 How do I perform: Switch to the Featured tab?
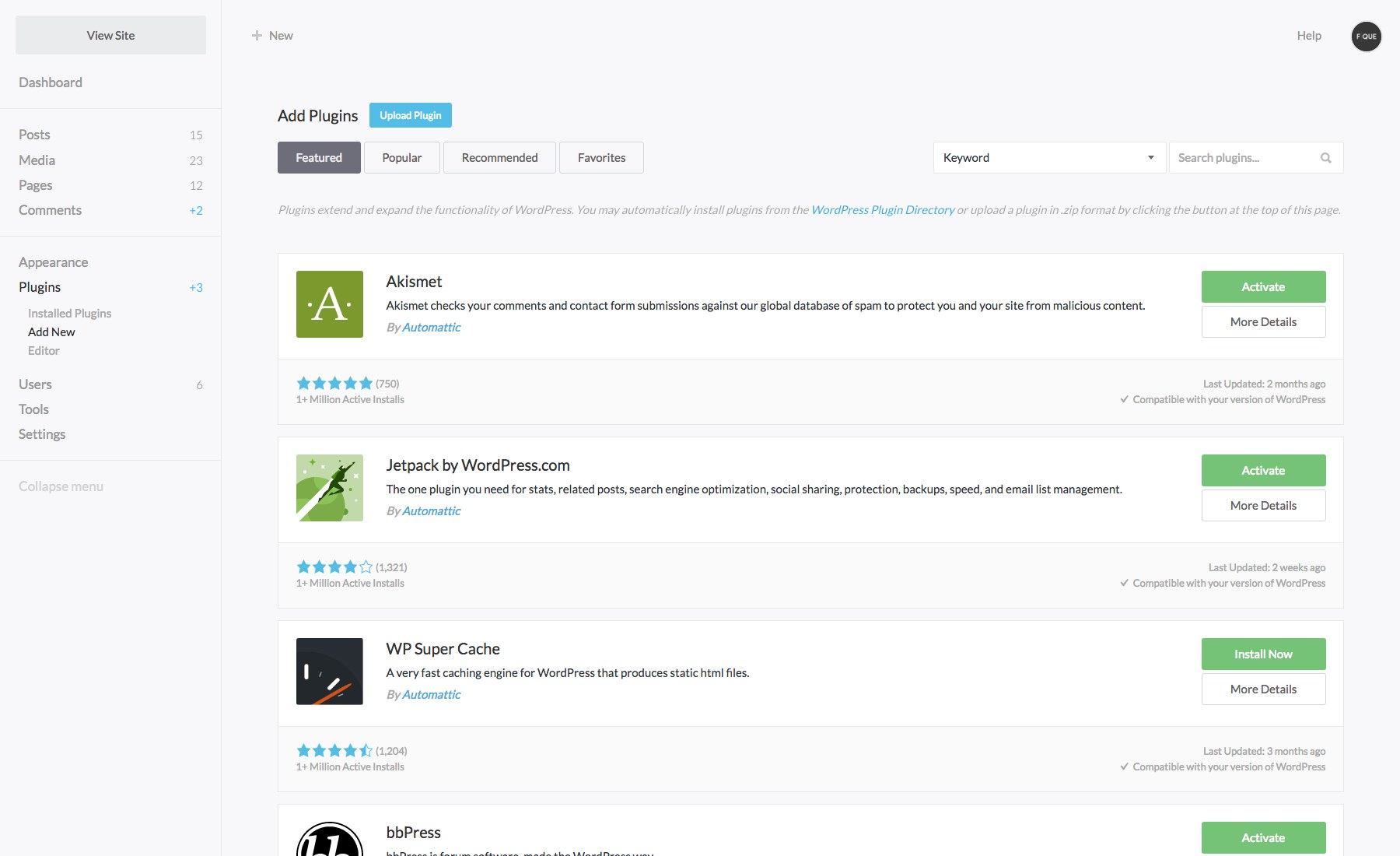coord(319,158)
